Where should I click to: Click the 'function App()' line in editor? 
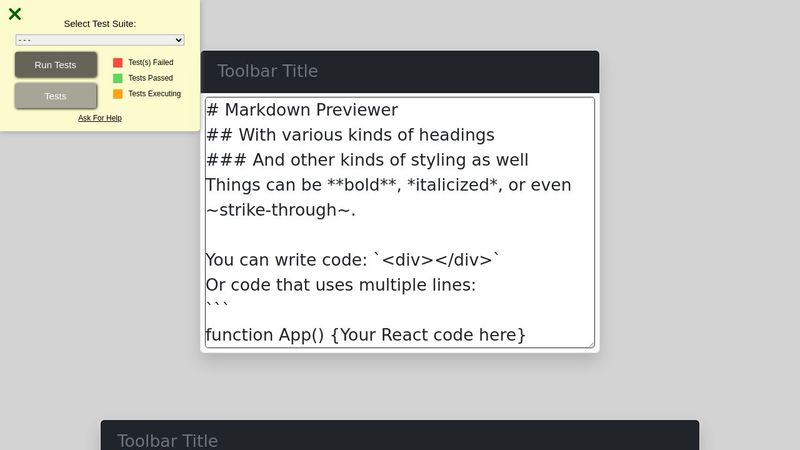365,335
